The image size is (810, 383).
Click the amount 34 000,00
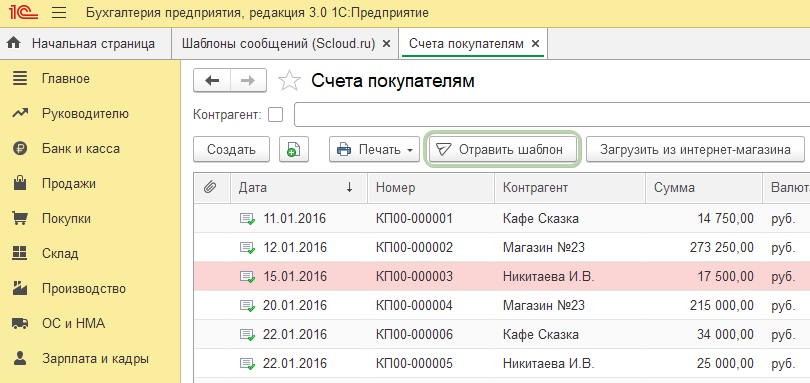[x=725, y=334]
